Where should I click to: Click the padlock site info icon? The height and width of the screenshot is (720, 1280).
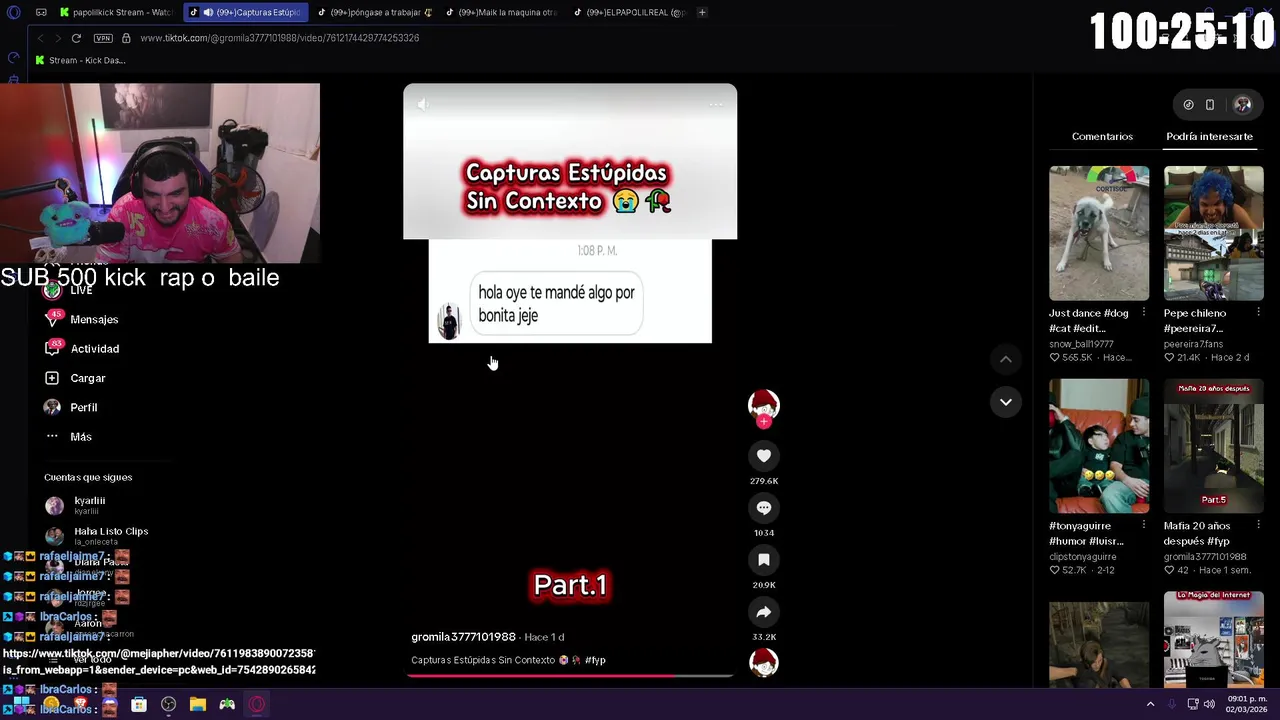126,38
